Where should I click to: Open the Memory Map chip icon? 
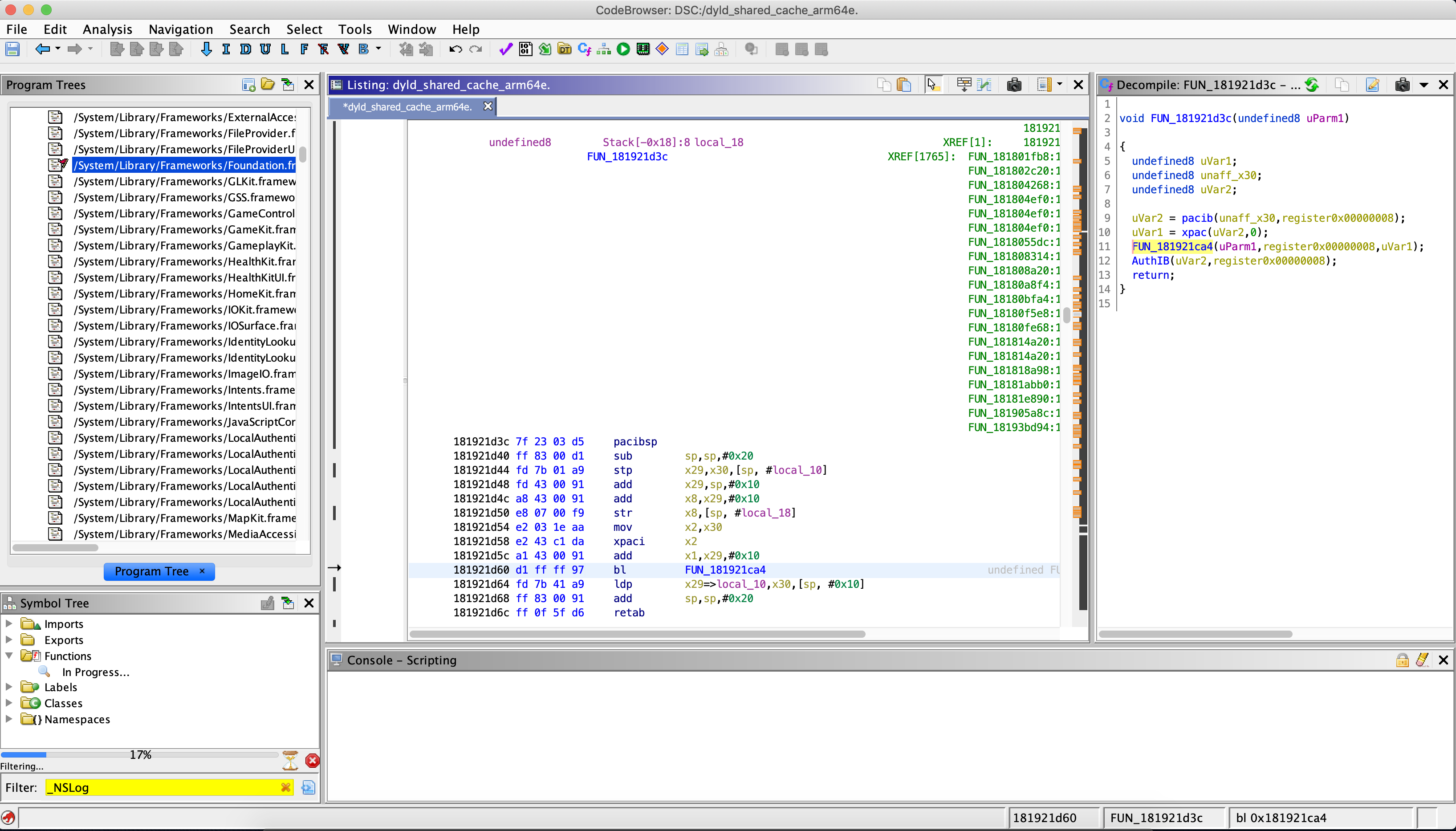(x=643, y=49)
